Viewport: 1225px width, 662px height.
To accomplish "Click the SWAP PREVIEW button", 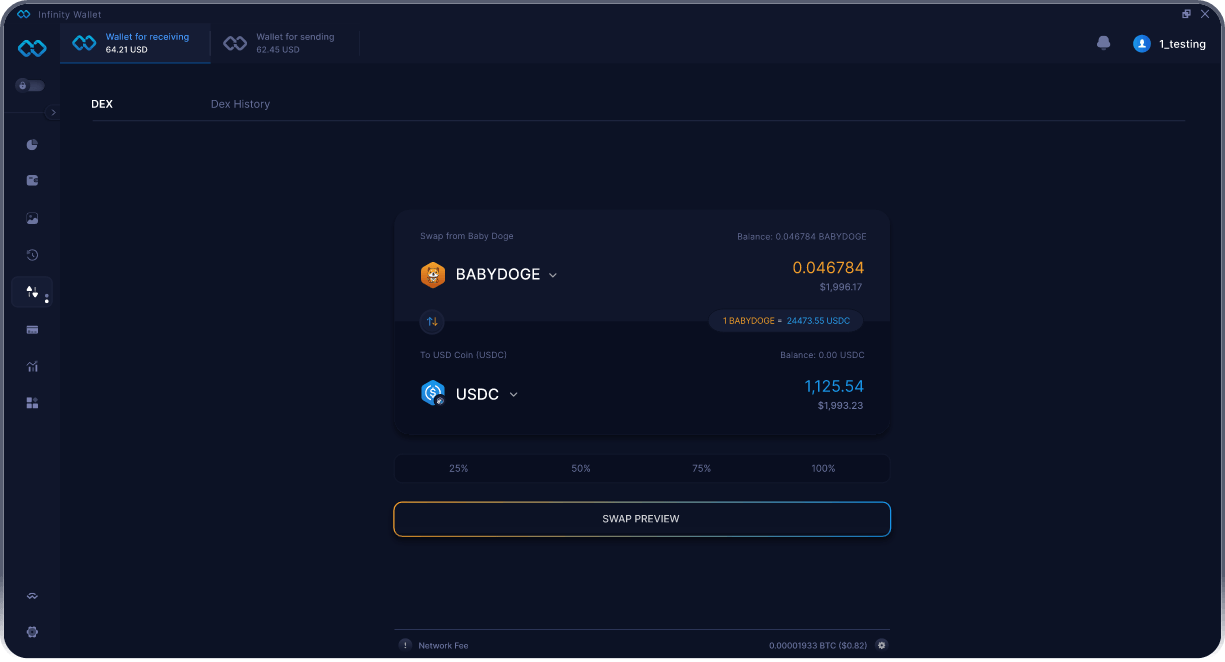I will coord(642,519).
